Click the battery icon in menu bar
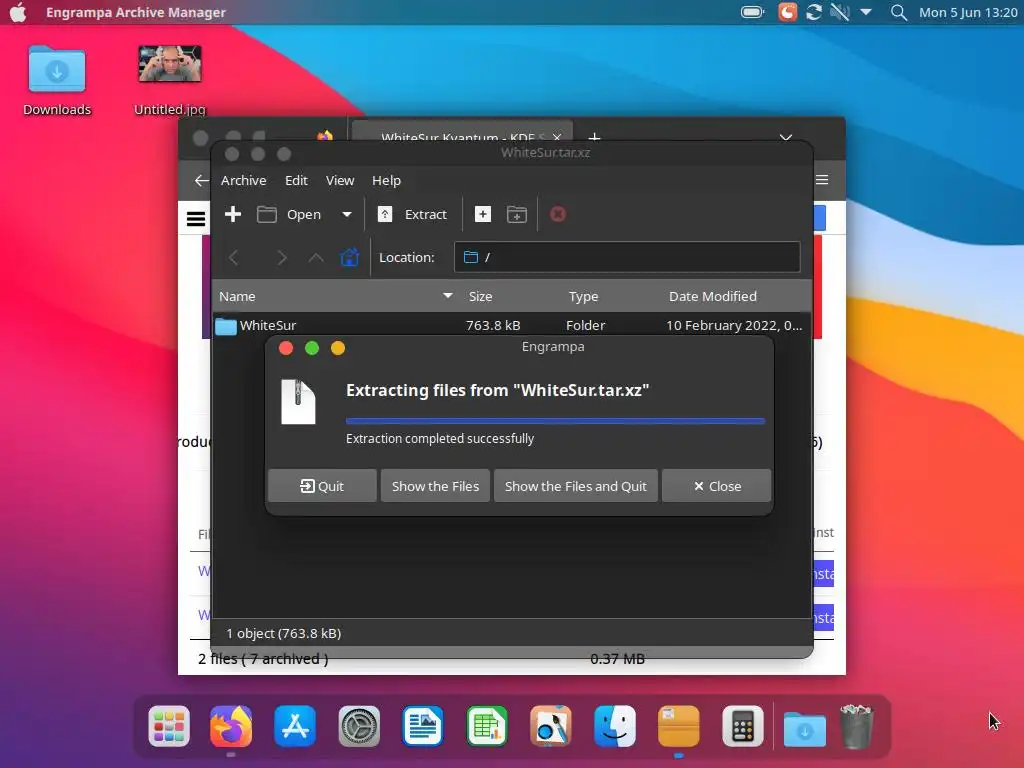Screen dimensions: 1024x768 752,12
